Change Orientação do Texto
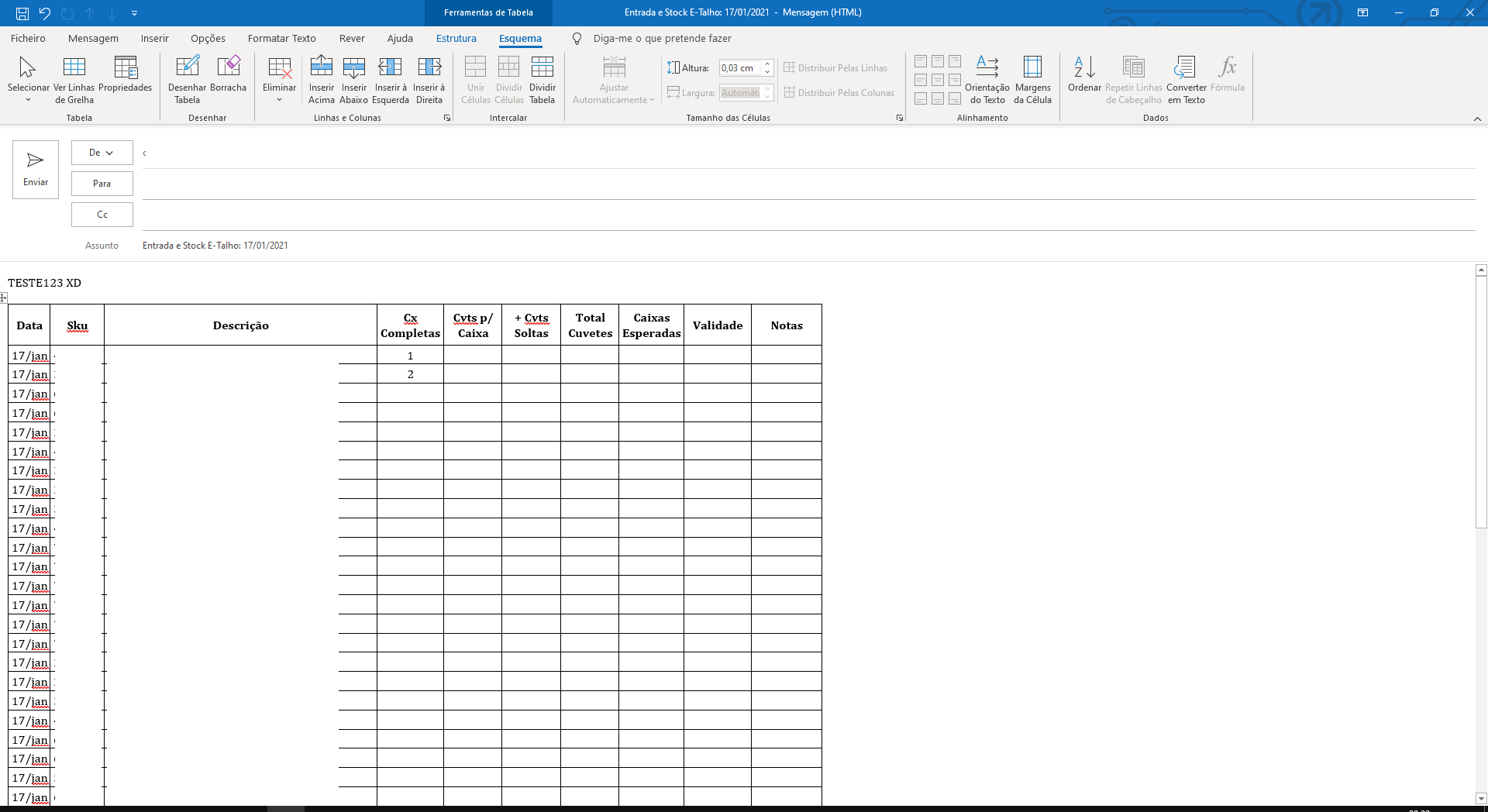 (x=987, y=80)
